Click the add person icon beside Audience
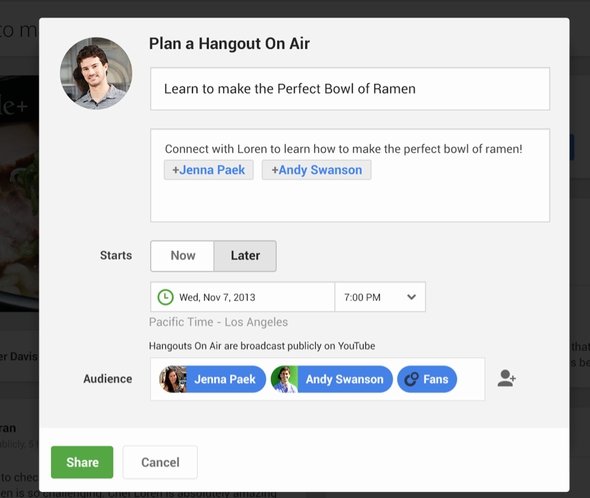590x498 pixels. tap(506, 378)
